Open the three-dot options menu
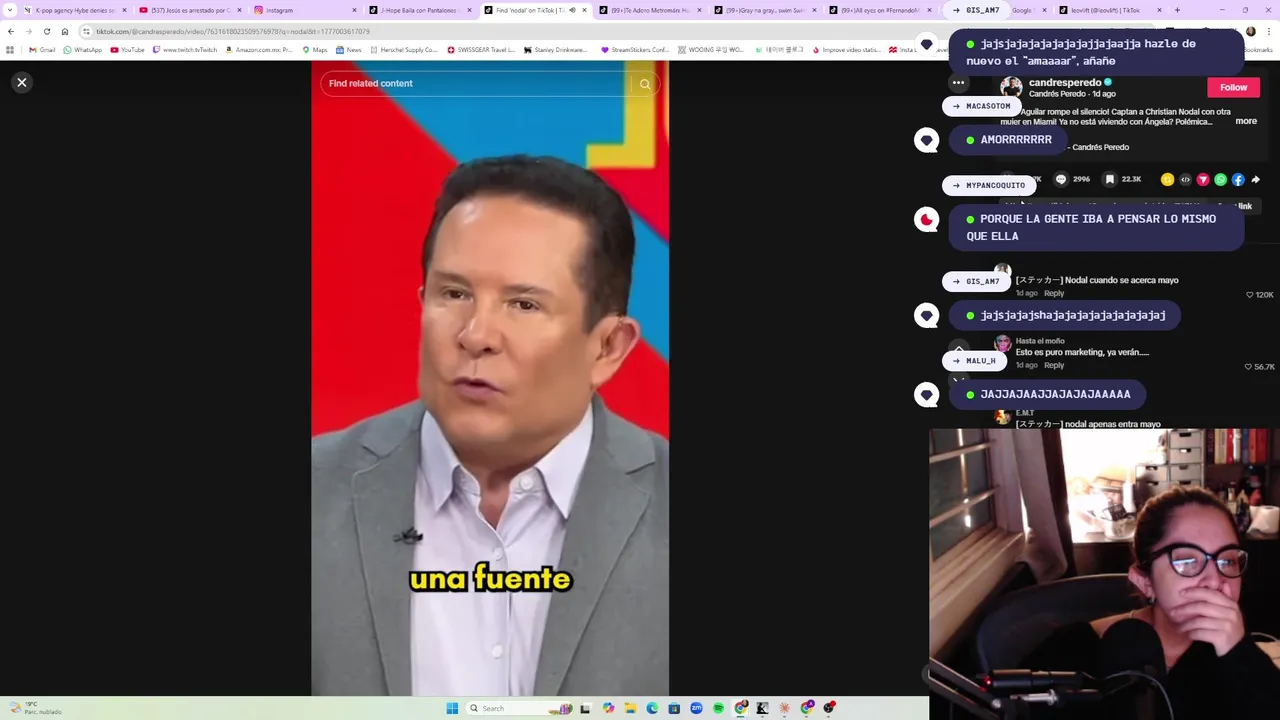1280x720 pixels. coord(958,83)
